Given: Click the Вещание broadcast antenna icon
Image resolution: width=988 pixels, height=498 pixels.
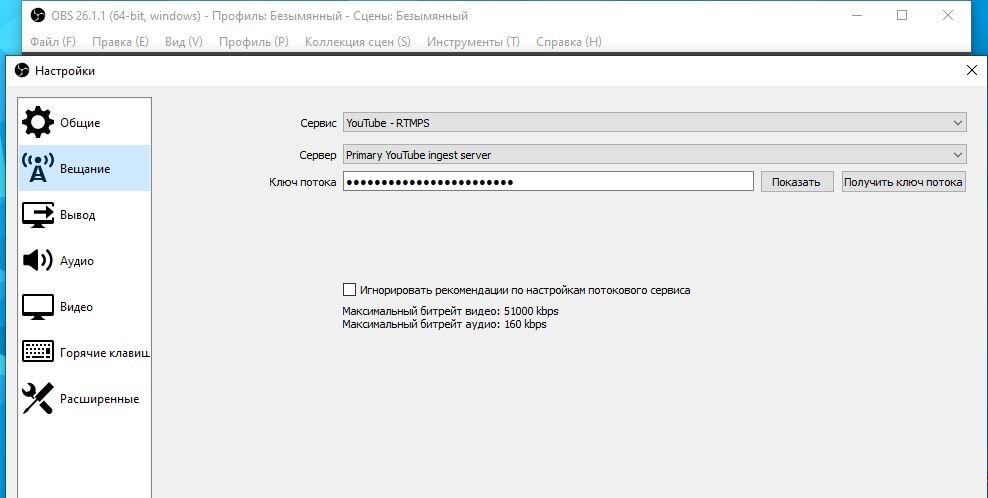Looking at the screenshot, I should pyautogui.click(x=38, y=168).
